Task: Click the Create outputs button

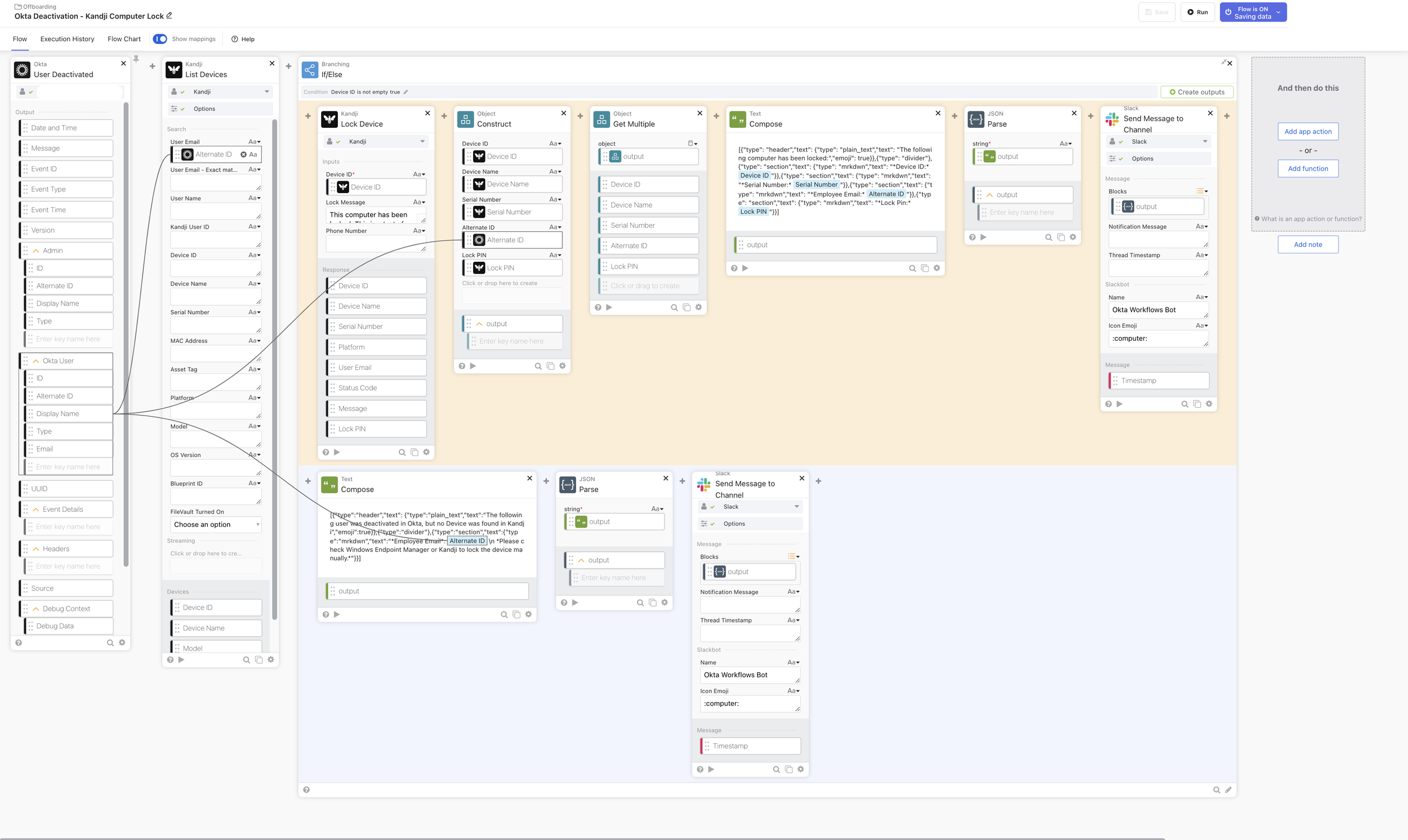Action: click(x=1196, y=92)
